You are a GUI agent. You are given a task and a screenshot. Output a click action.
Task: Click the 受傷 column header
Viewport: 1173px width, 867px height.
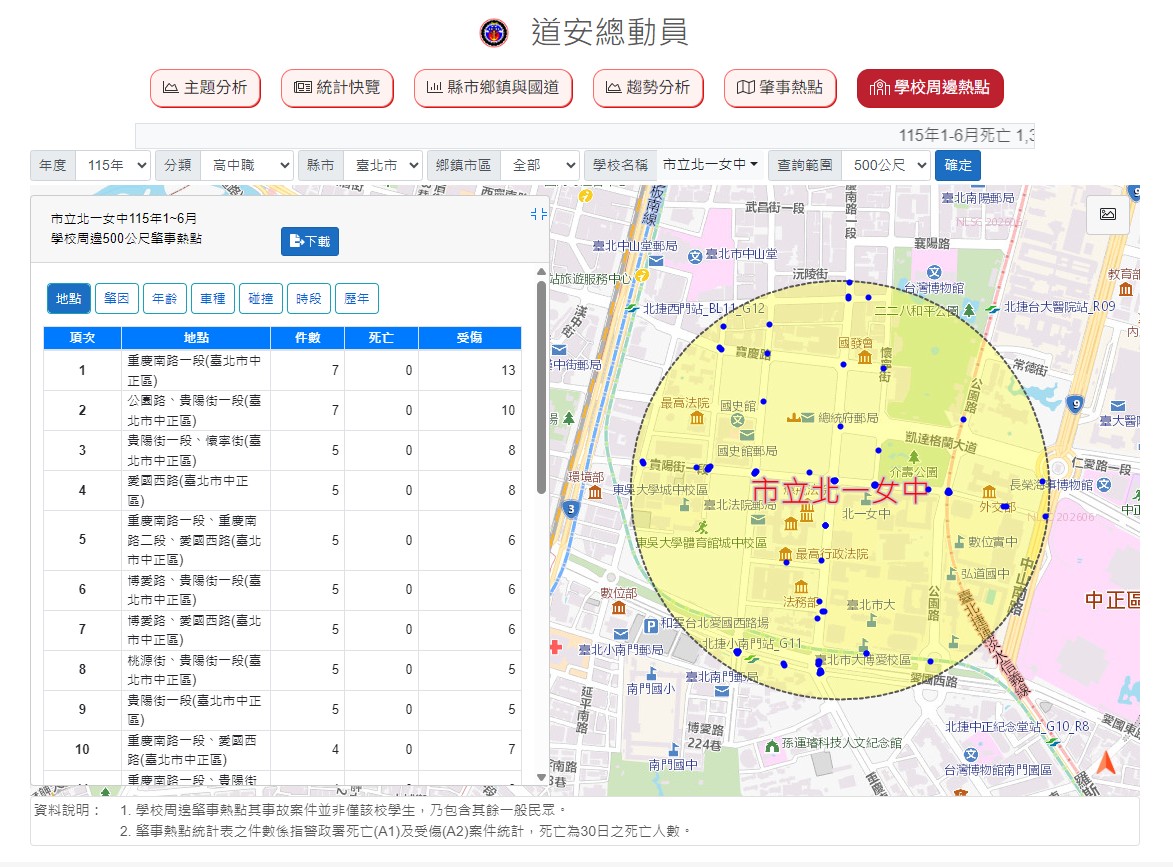point(470,338)
